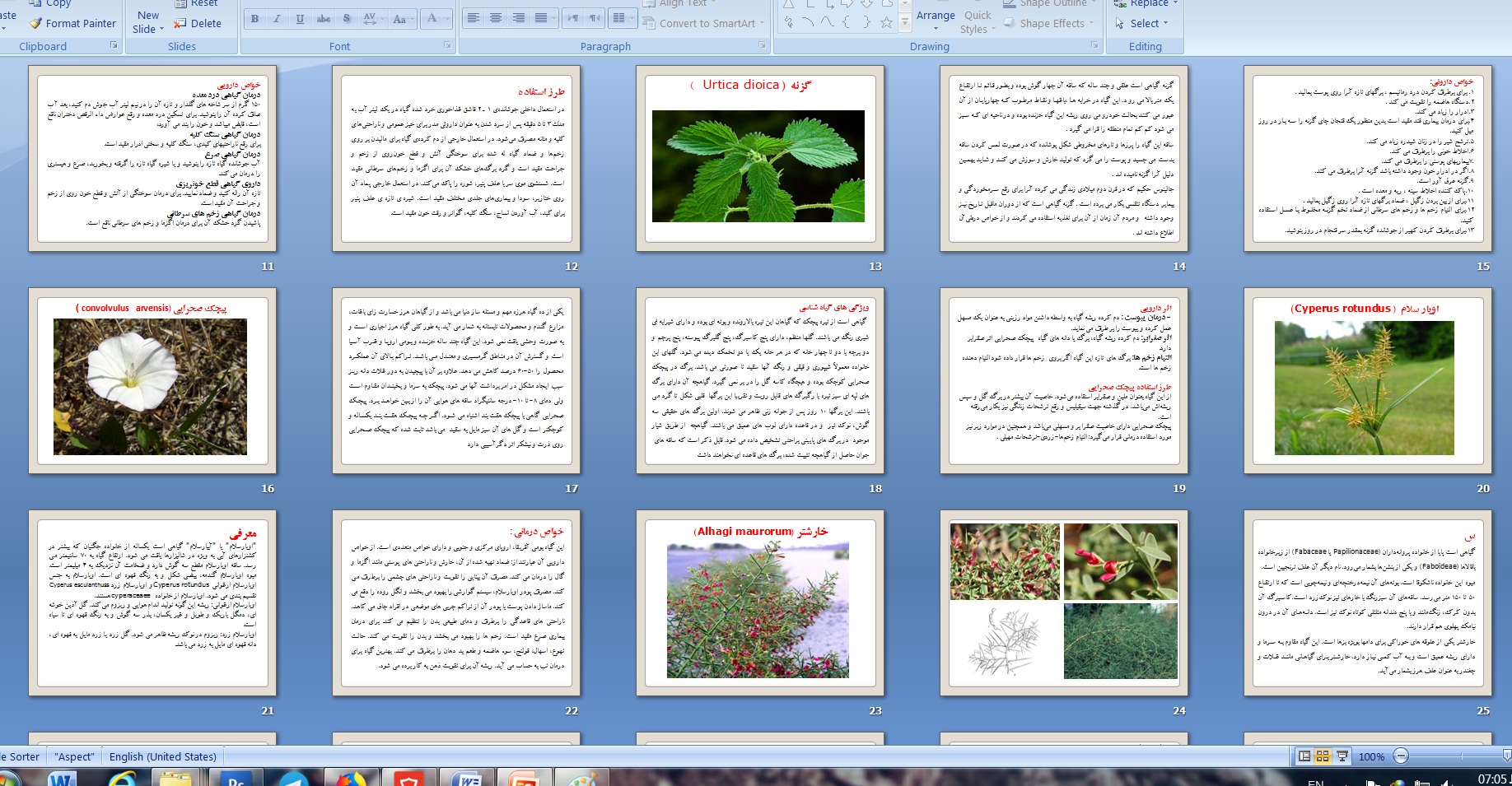Viewport: 1512px width, 786px height.
Task: Open the Font dialog launcher
Action: [x=447, y=46]
